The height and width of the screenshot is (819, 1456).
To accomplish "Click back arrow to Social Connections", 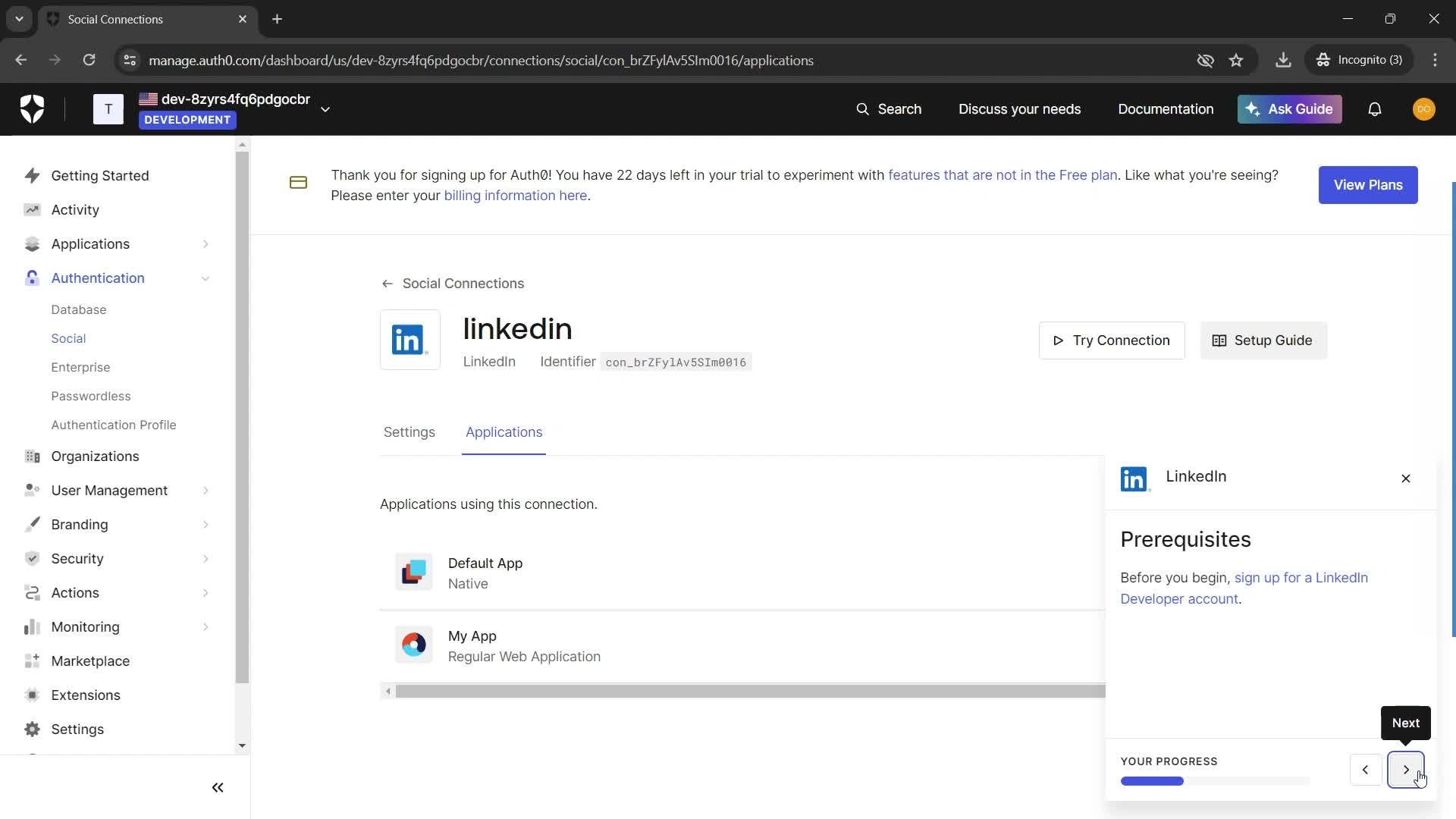I will [387, 284].
